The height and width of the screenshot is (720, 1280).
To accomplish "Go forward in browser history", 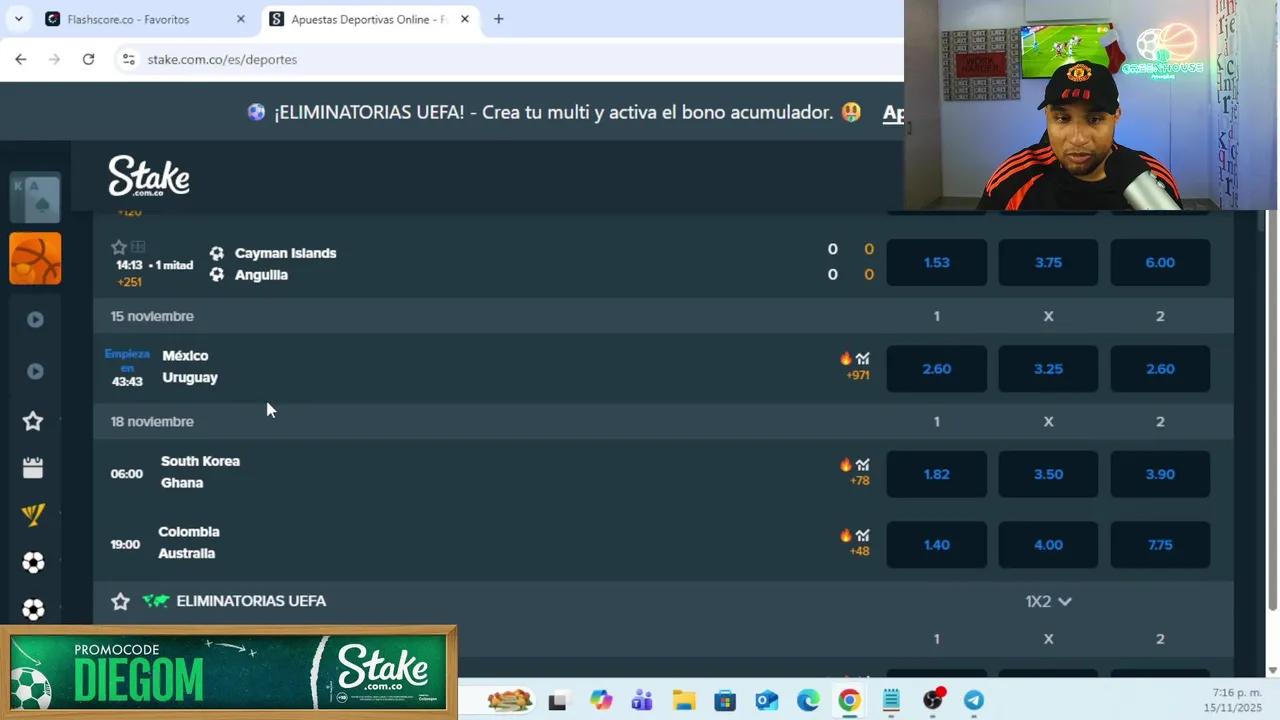I will [54, 59].
